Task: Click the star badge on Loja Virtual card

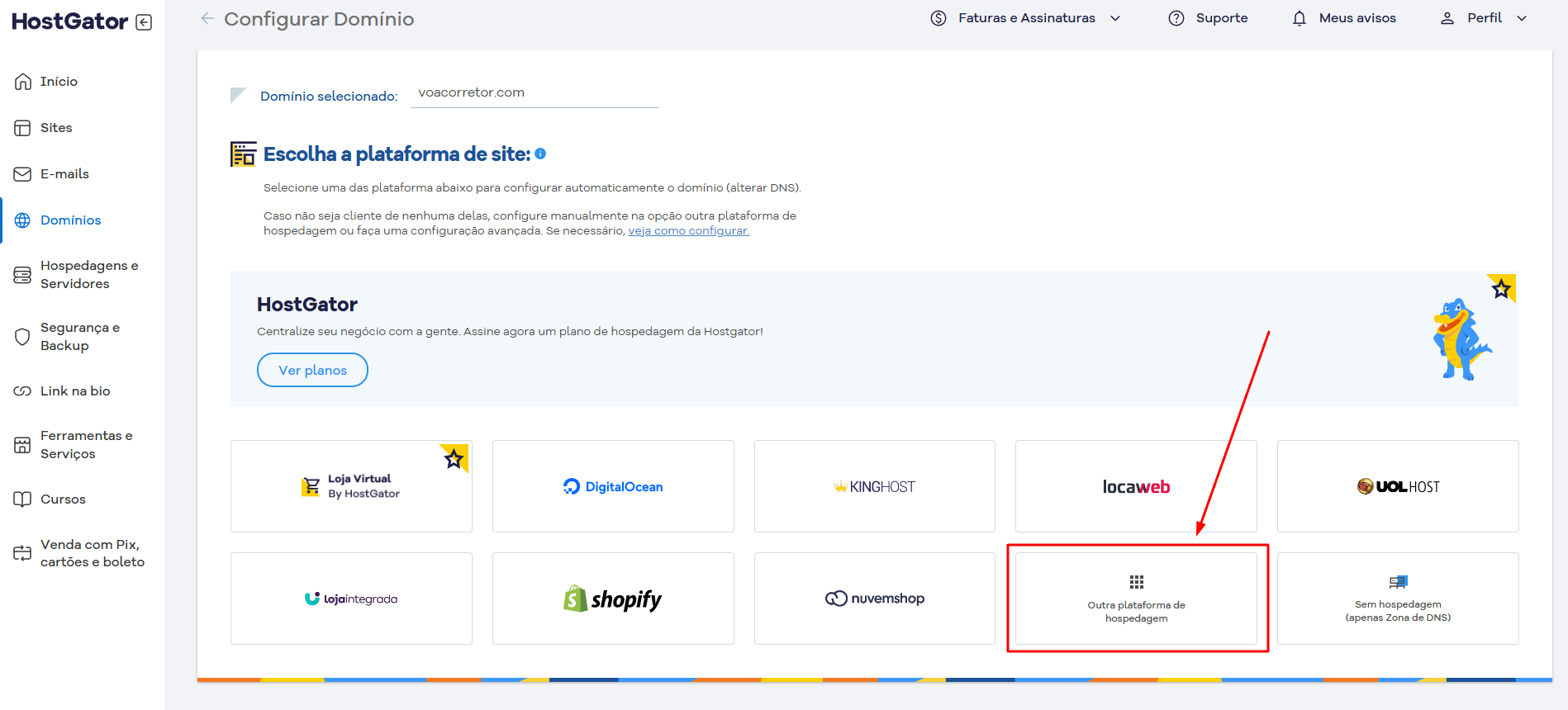Action: pyautogui.click(x=454, y=457)
